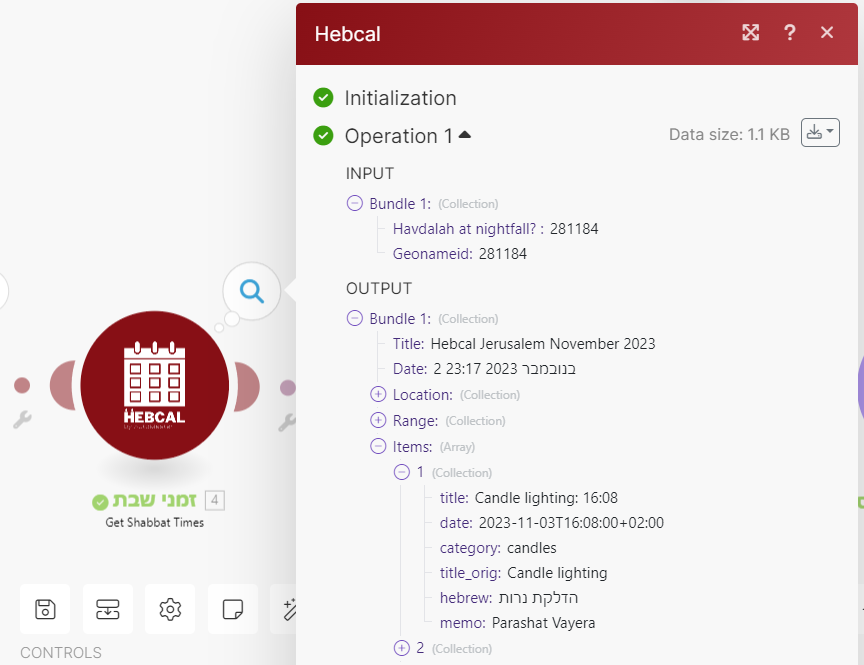
Task: Click the Get Shabbat Times label
Action: [155, 522]
